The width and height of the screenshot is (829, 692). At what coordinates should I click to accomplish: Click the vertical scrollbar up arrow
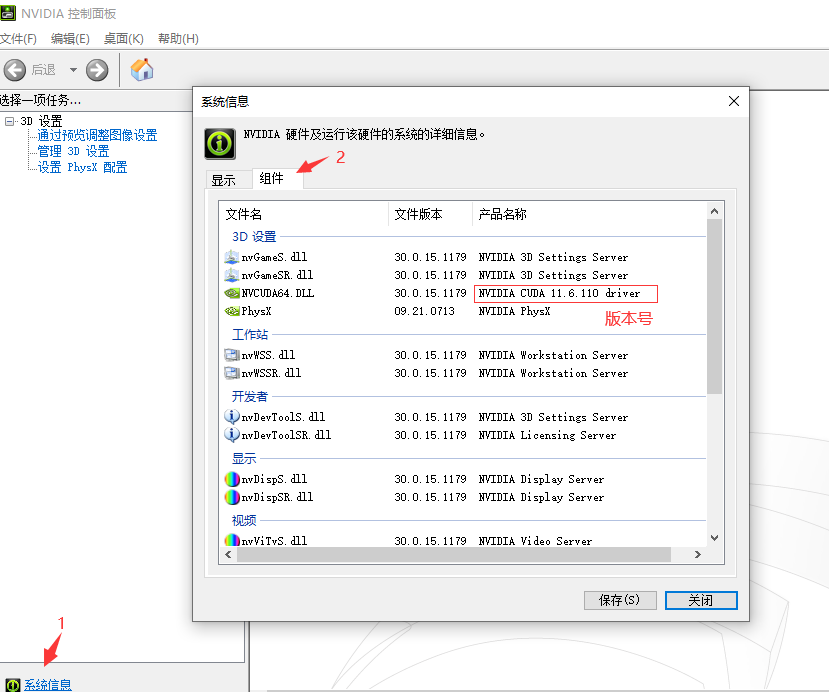click(x=714, y=211)
